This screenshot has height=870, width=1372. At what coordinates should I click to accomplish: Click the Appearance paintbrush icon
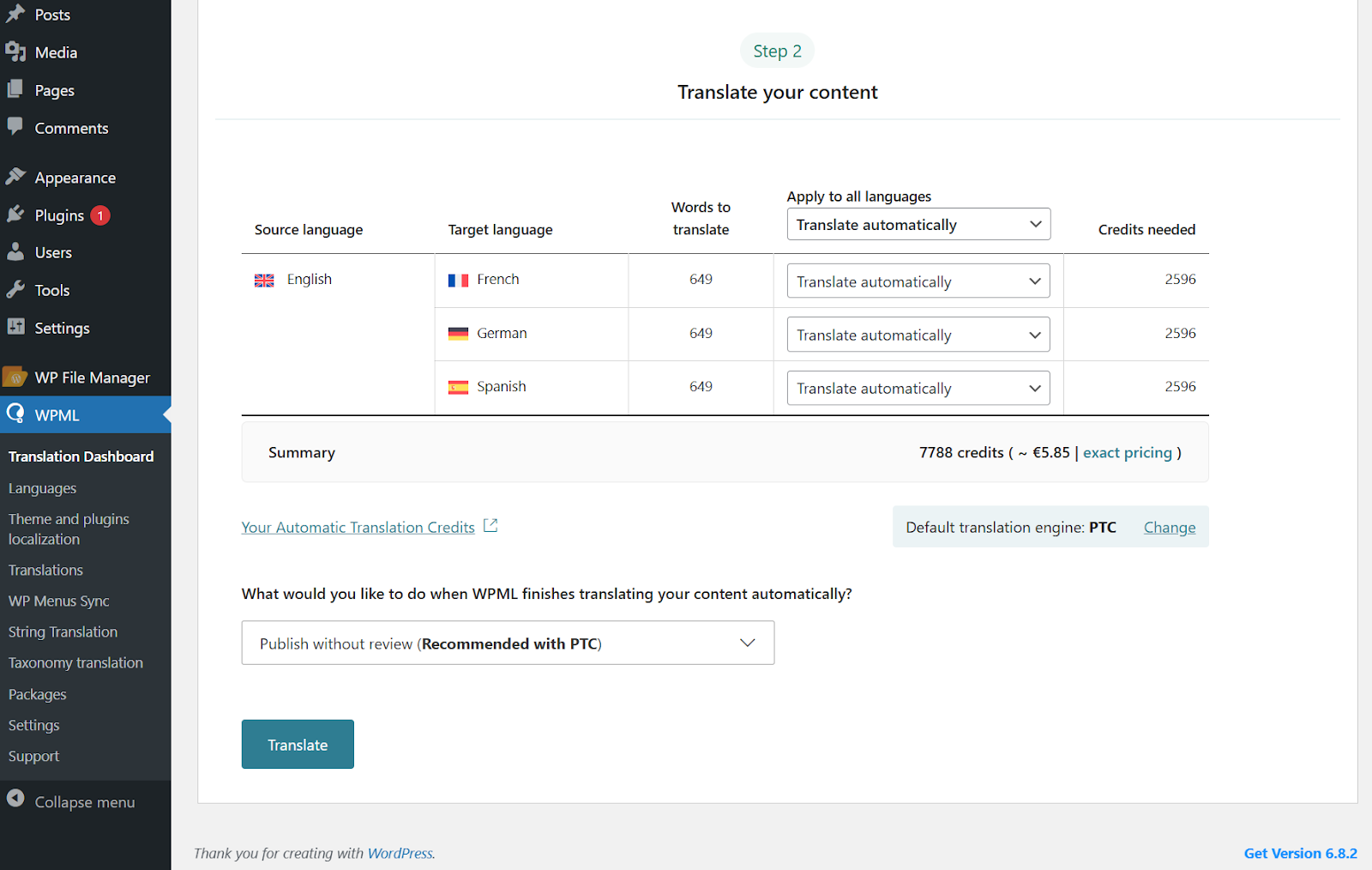tap(15, 177)
